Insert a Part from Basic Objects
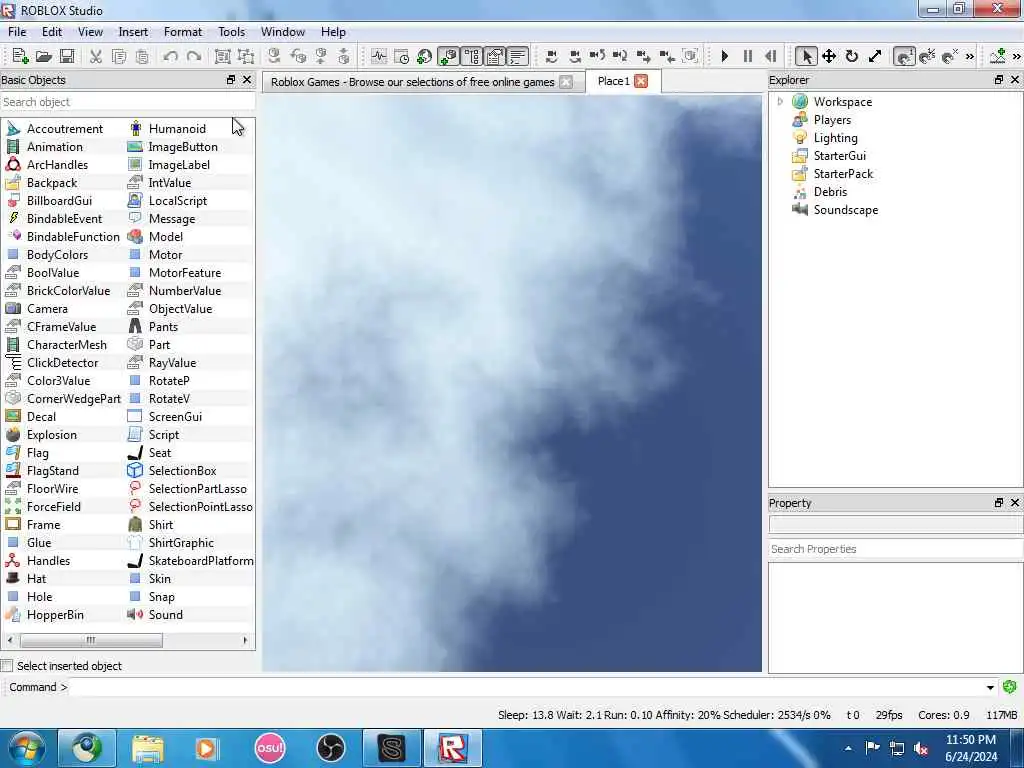The image size is (1024, 768). point(159,345)
